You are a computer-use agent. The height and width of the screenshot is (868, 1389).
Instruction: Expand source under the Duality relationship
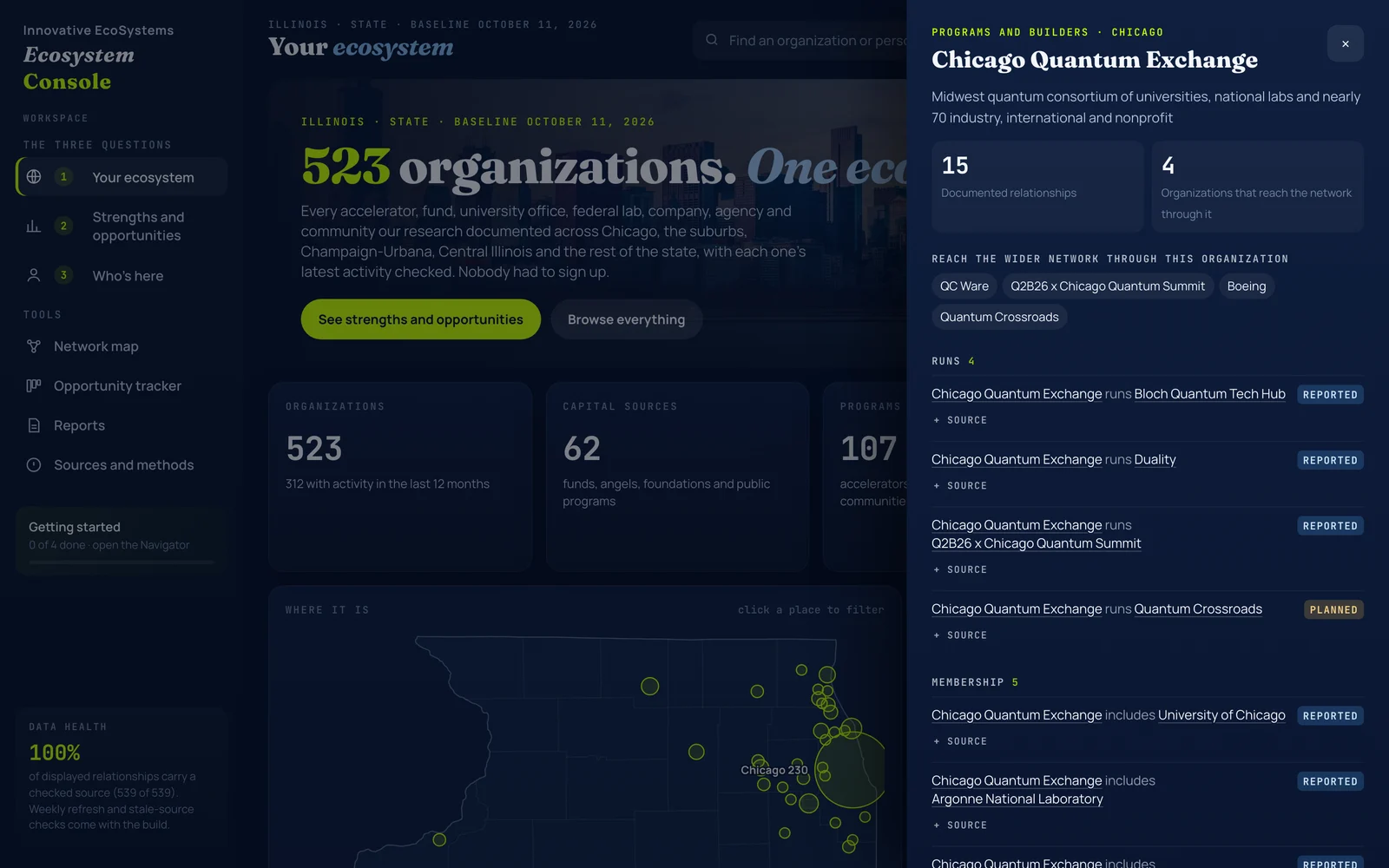coord(960,486)
